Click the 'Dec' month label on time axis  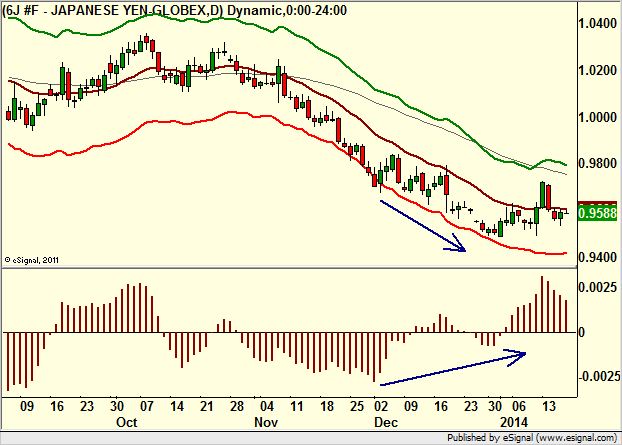coord(386,422)
